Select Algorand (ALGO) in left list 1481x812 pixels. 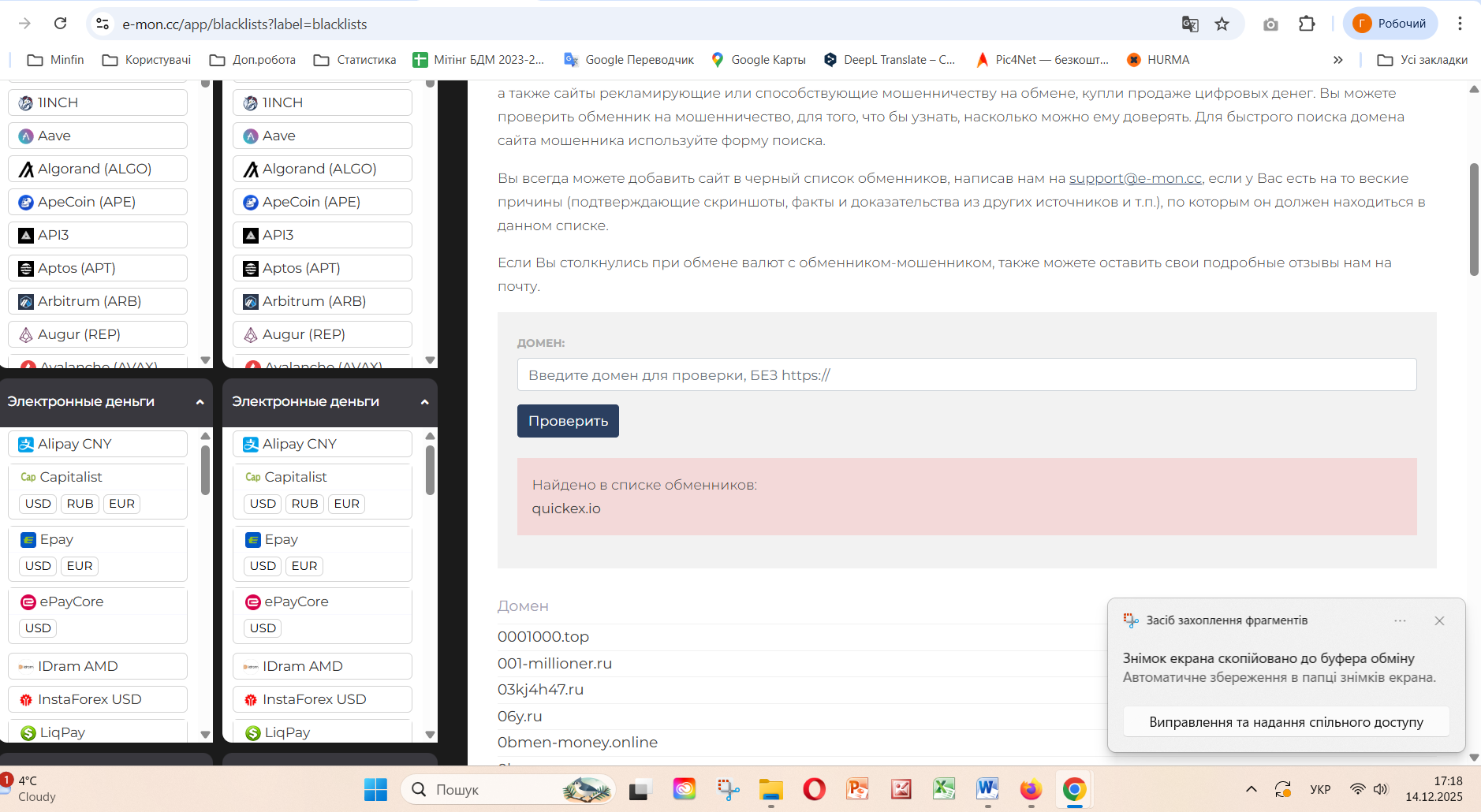[x=98, y=169]
